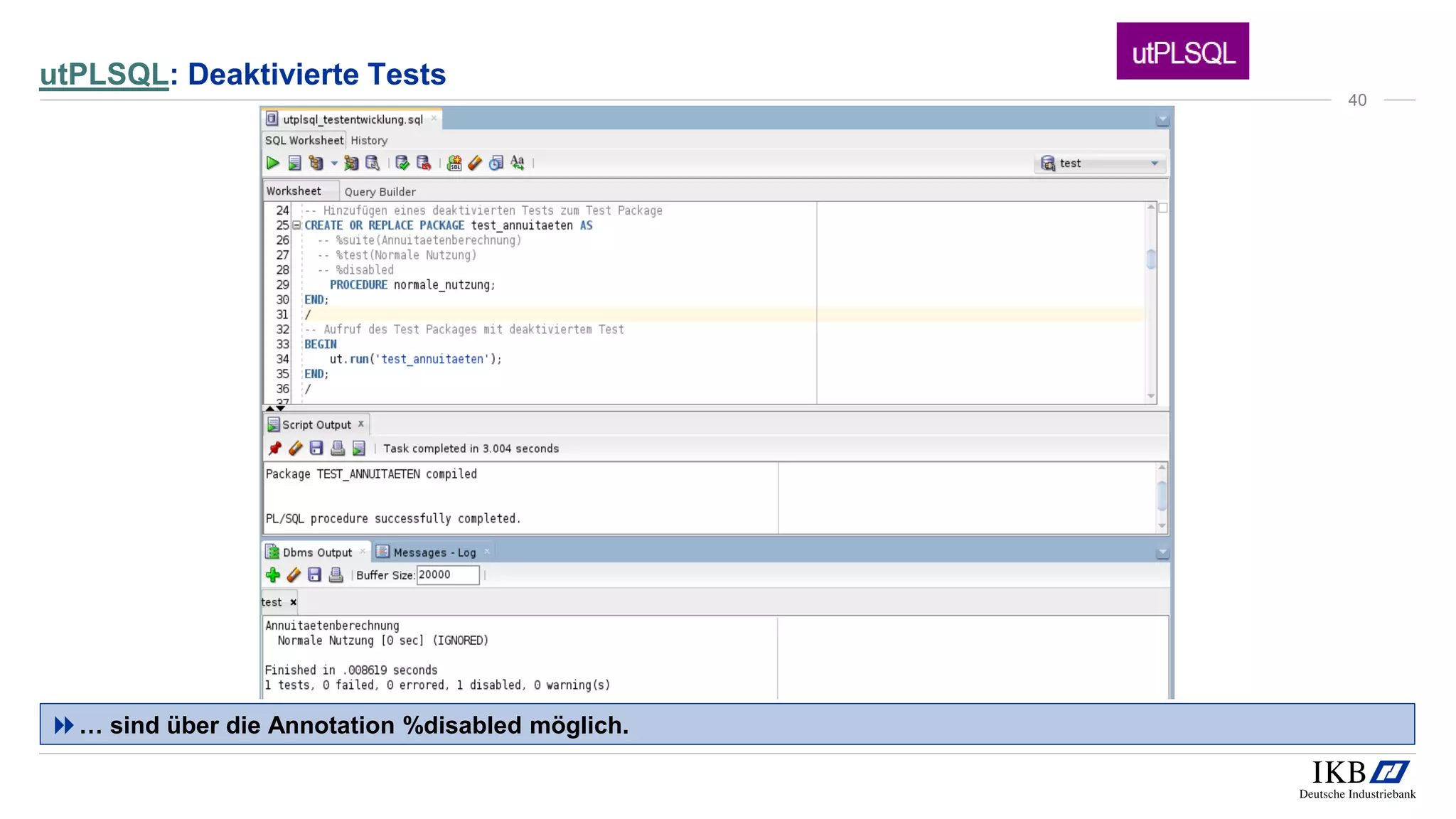This screenshot has height=819, width=1456.
Task: Click the utPLSQL link in slide title
Action: pos(104,75)
